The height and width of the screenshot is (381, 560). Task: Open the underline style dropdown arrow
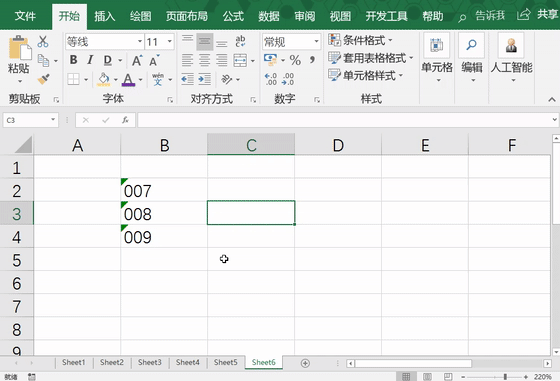120,60
